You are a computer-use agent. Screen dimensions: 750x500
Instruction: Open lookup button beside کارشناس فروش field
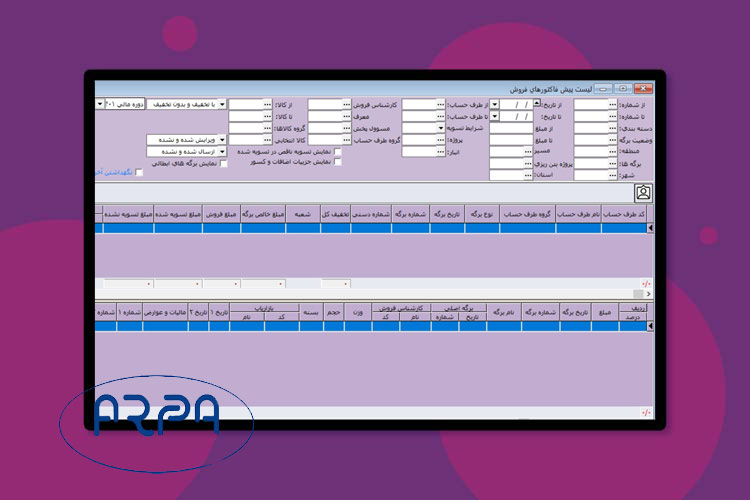click(x=440, y=104)
